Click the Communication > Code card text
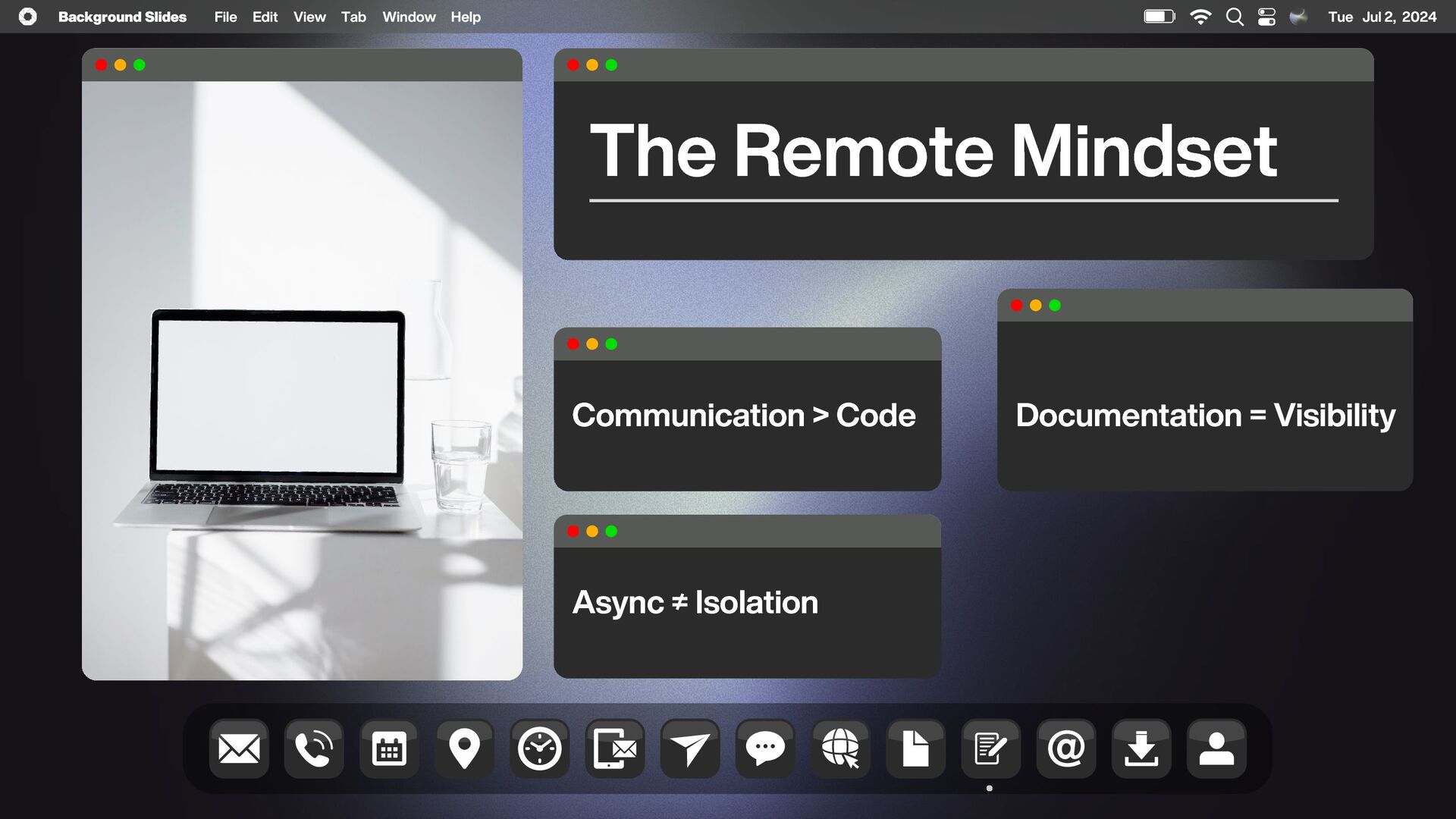 [743, 416]
